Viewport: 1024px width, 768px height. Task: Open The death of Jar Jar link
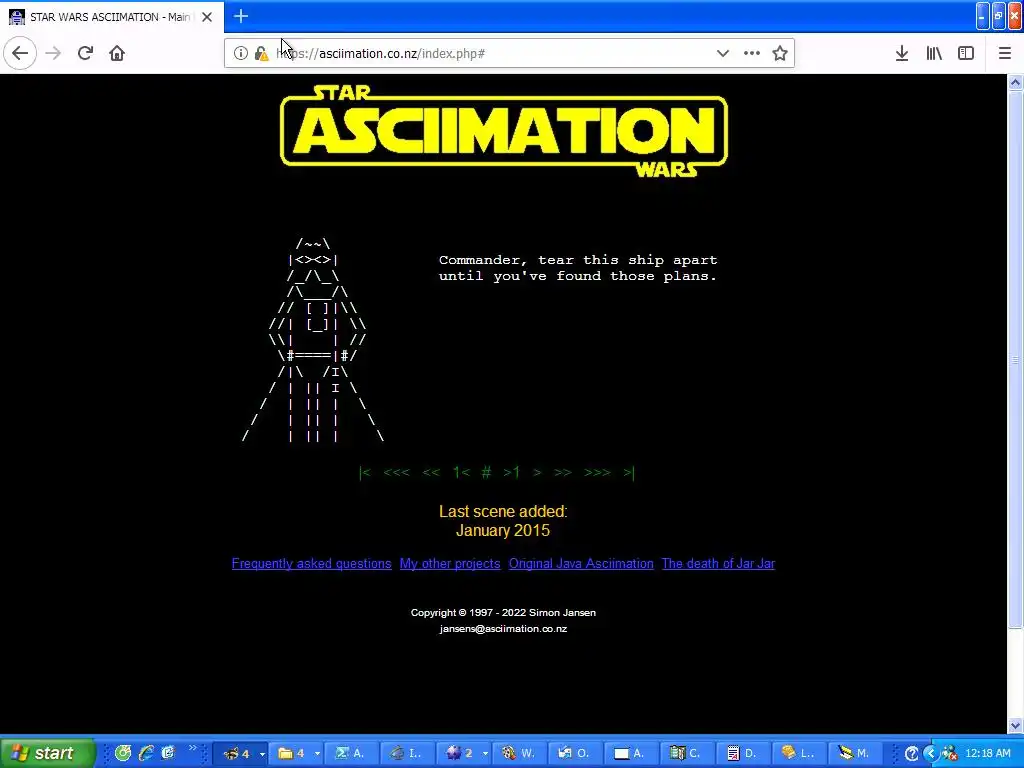point(718,564)
